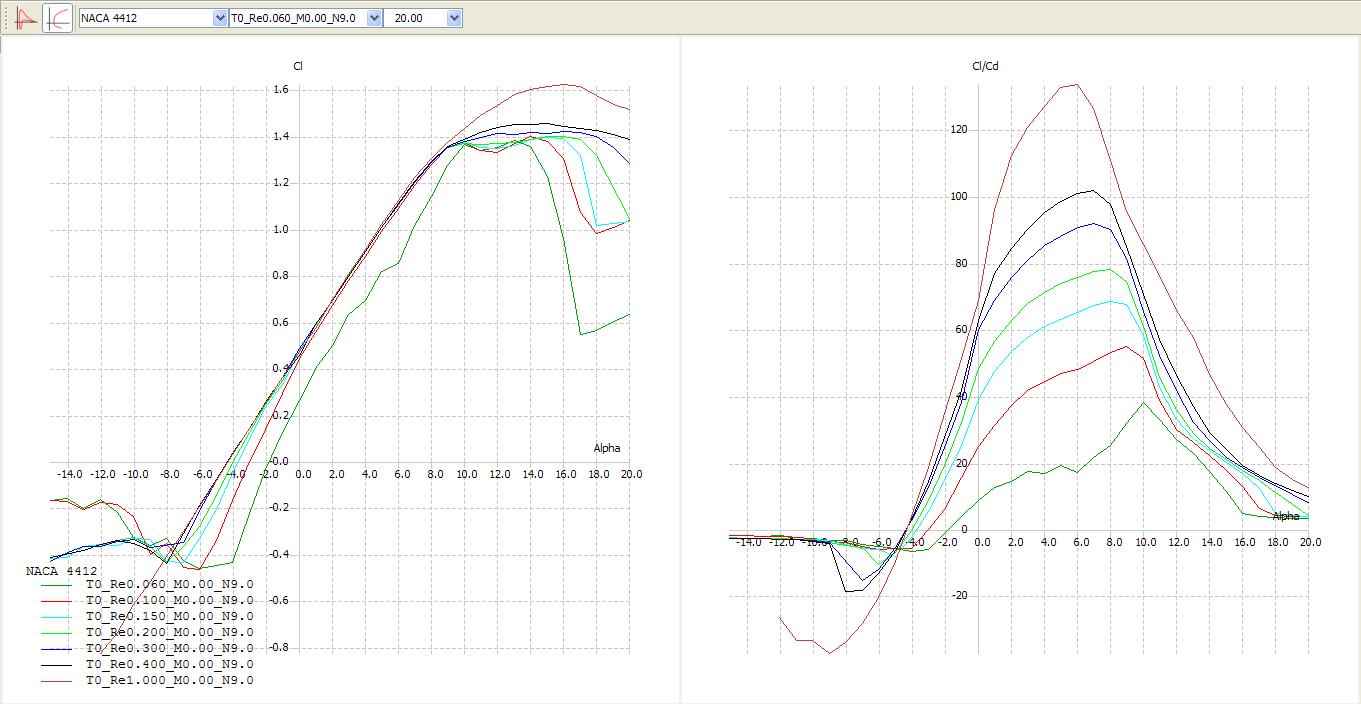
Task: Select the red line swatch for T0_Re0.100
Action: [x=56, y=601]
